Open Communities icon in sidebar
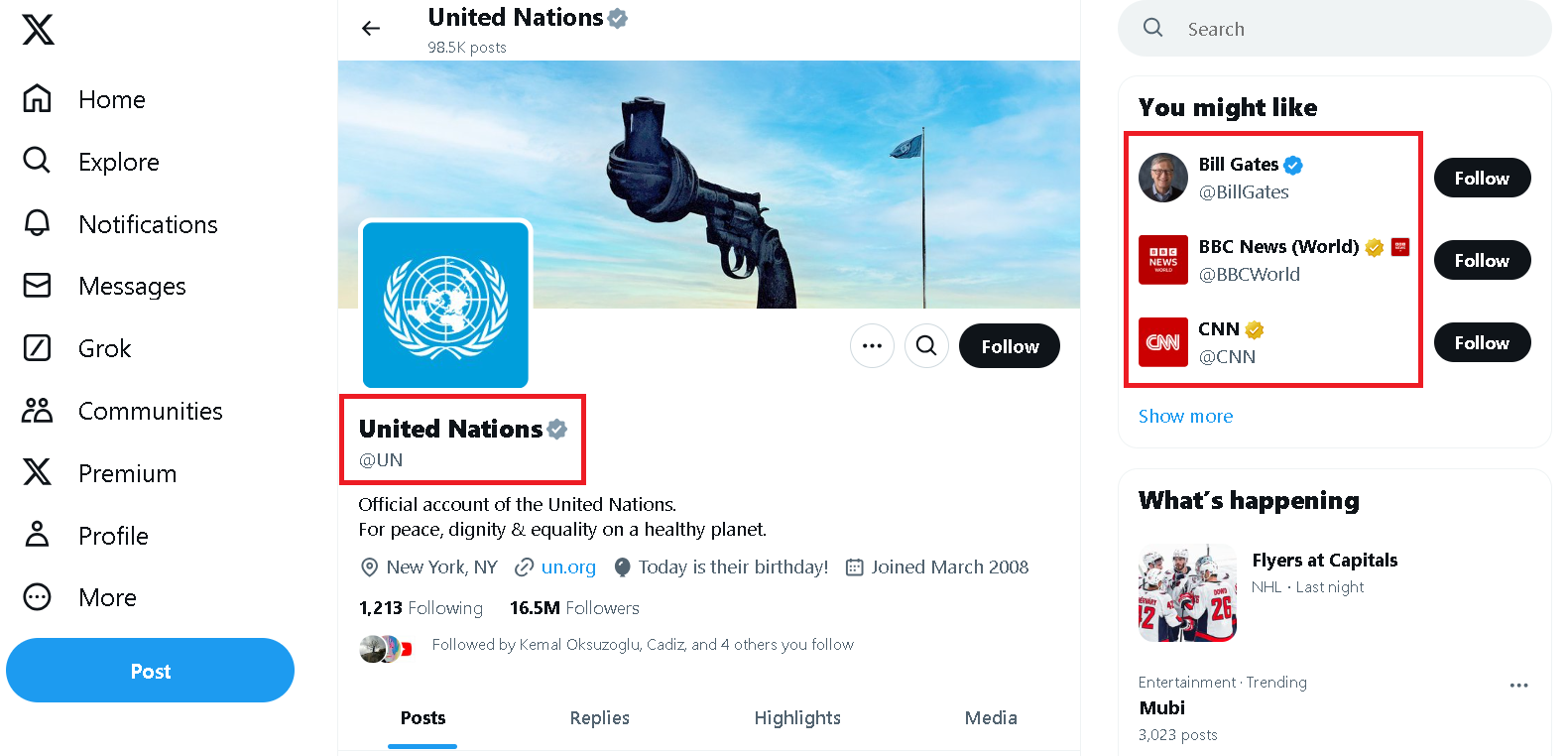The image size is (1568, 756). coord(37,410)
